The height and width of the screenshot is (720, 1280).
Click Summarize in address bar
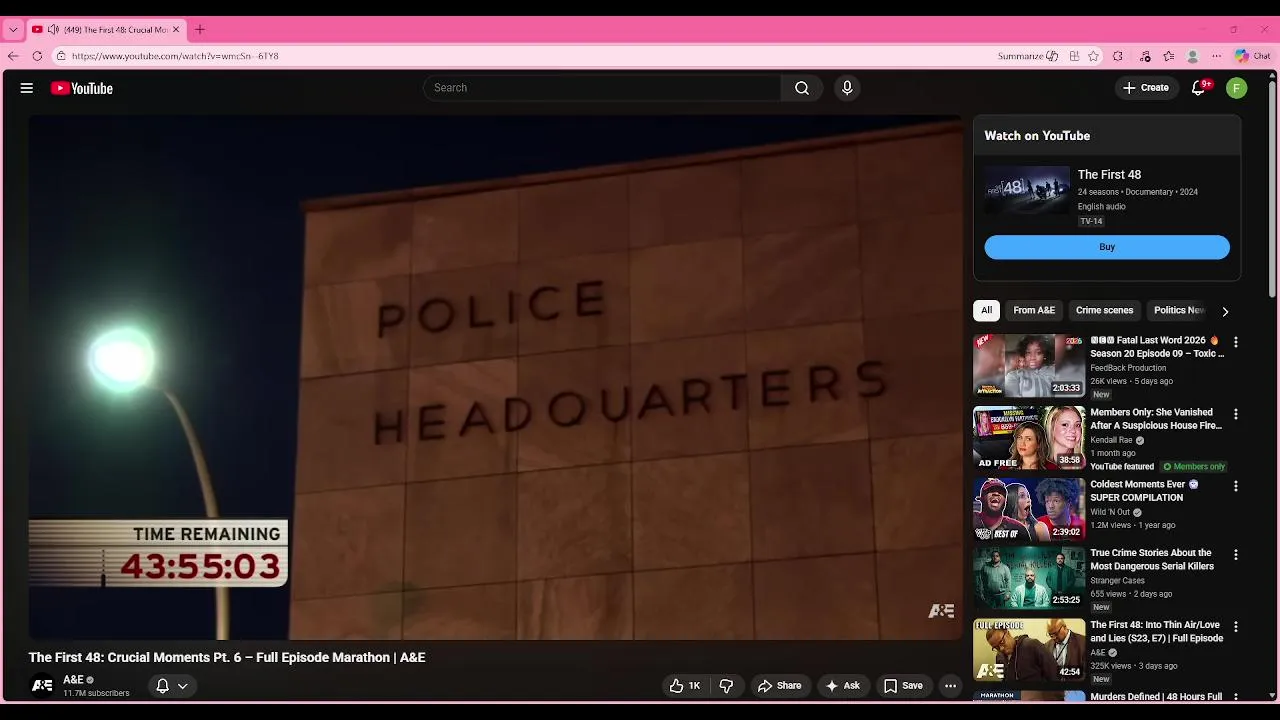pyautogui.click(x=1027, y=56)
